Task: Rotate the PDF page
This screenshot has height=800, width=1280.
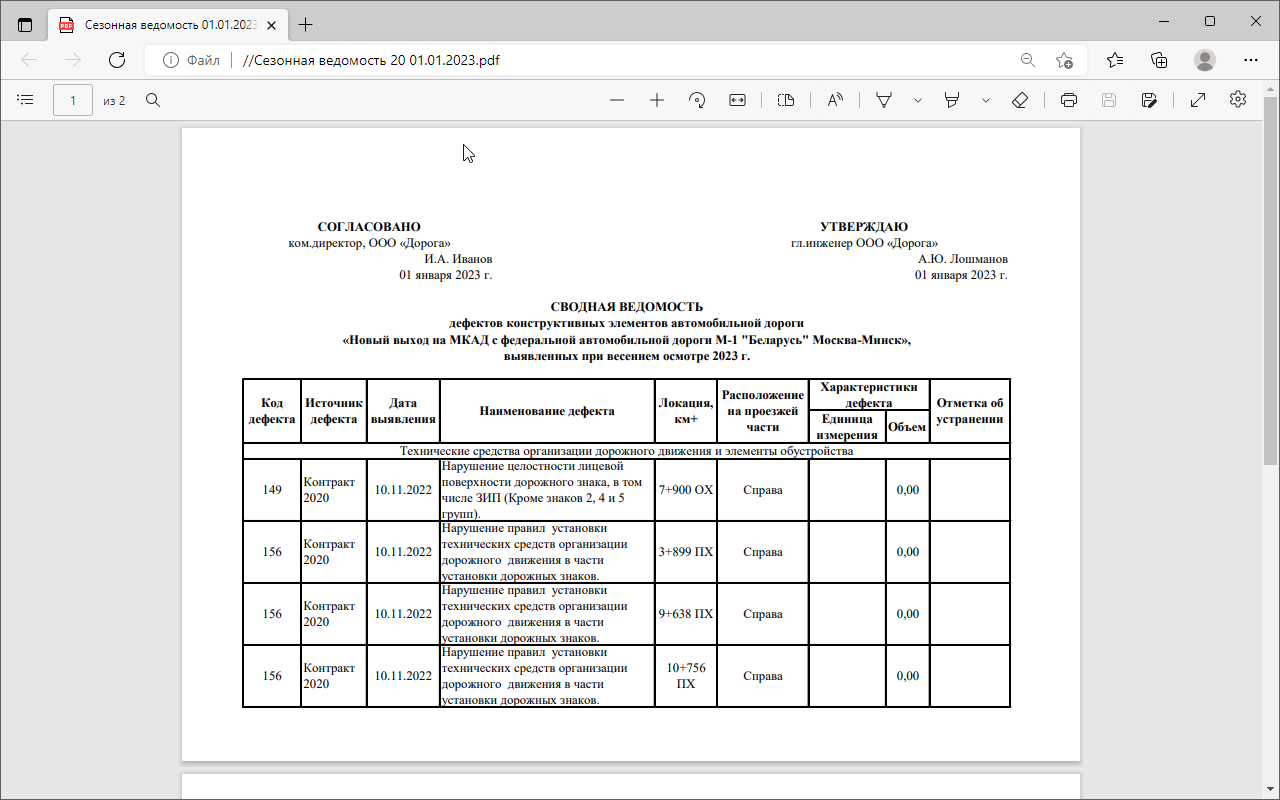Action: pos(697,100)
